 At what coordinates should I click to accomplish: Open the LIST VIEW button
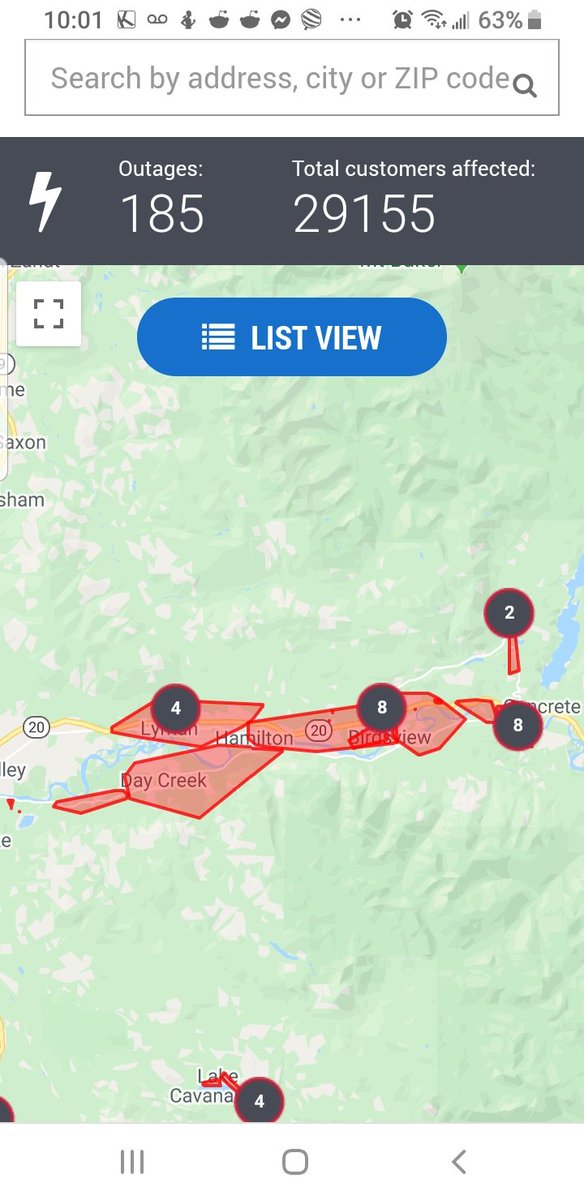click(x=292, y=337)
